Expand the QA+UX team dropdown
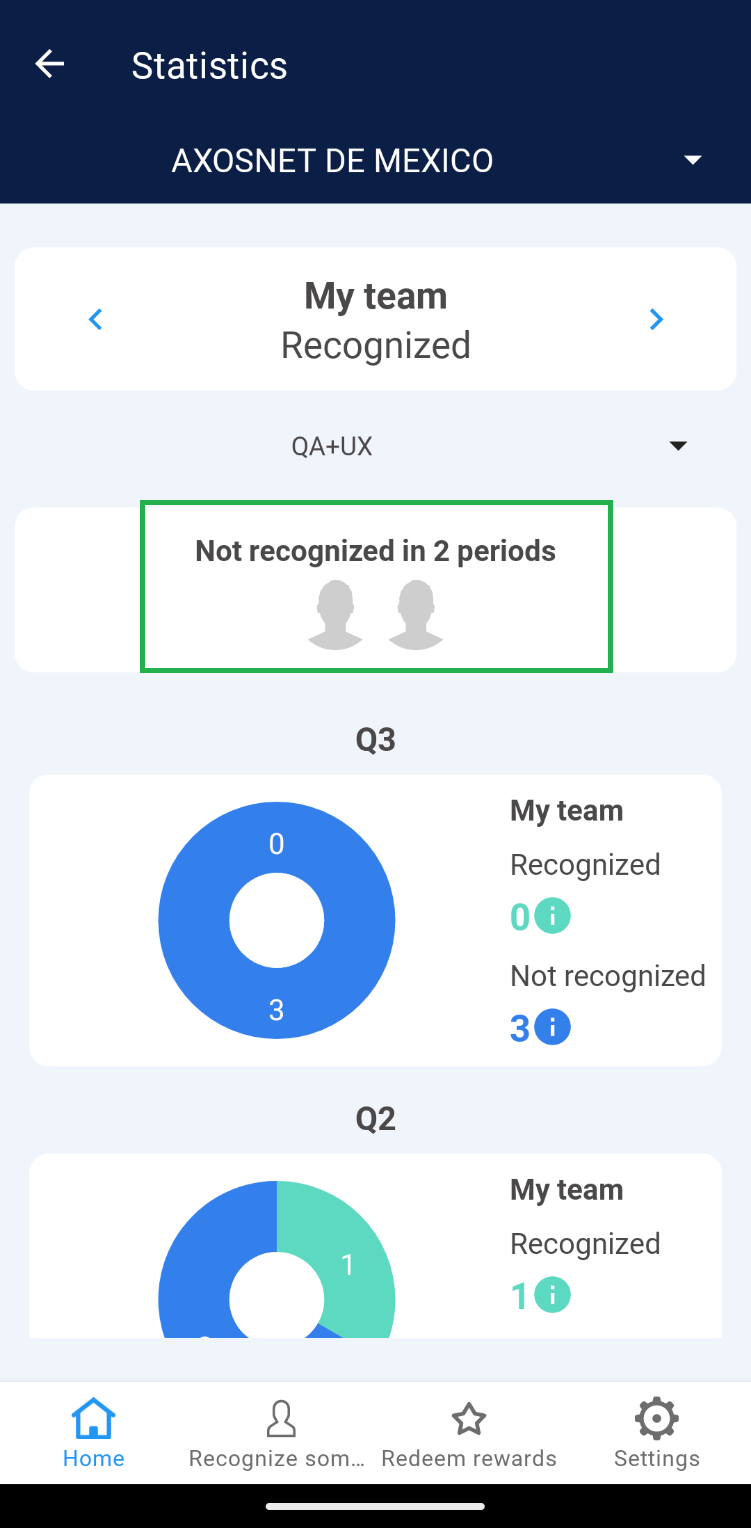Image resolution: width=751 pixels, height=1528 pixels. [x=678, y=446]
